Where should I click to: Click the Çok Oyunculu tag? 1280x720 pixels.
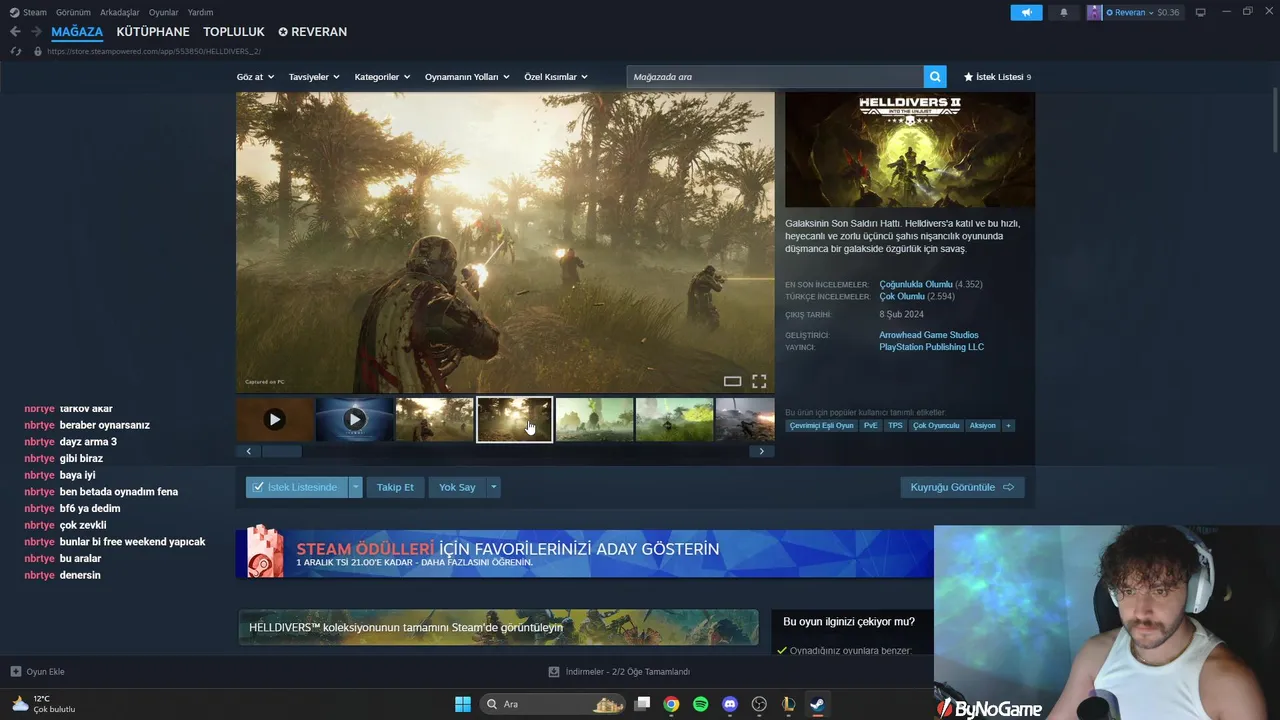936,425
